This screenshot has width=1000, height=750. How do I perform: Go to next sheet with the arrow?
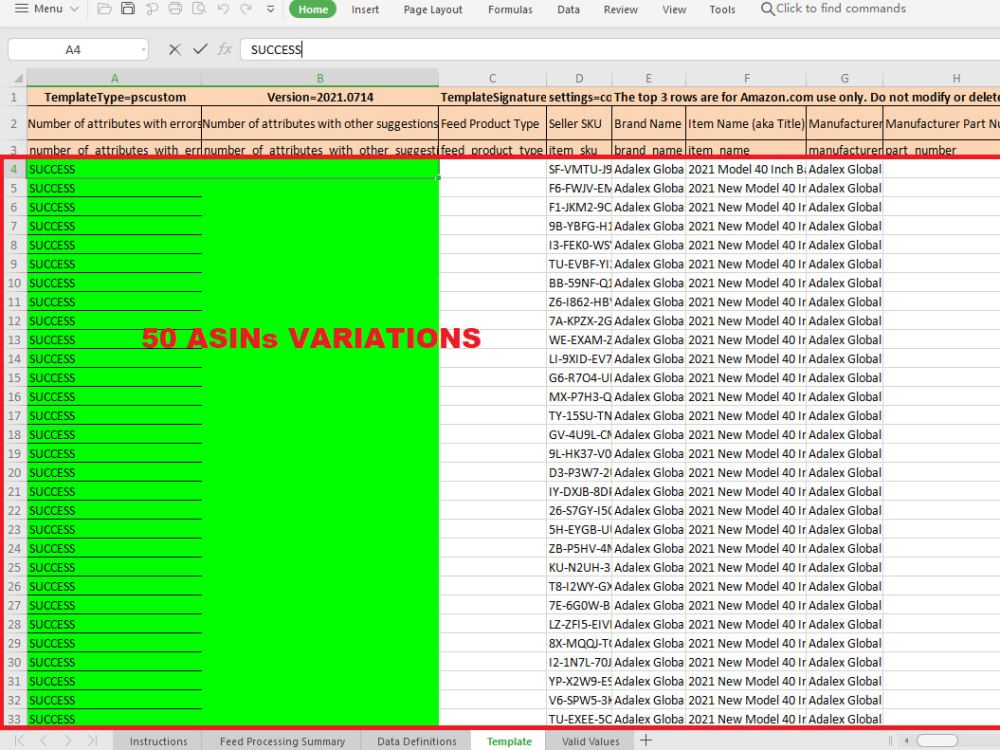68,740
